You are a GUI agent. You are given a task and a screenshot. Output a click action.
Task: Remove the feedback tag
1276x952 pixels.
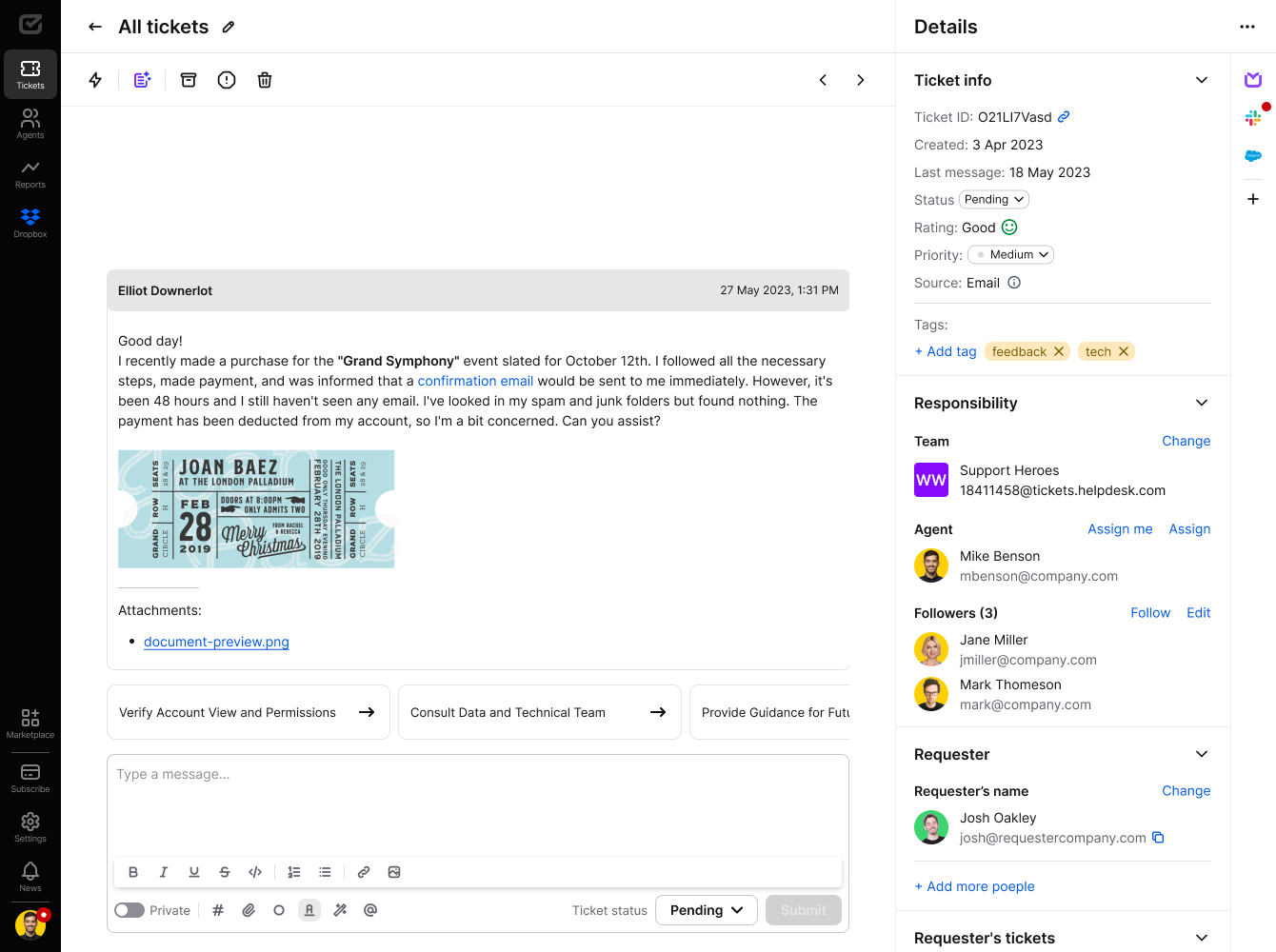[x=1059, y=351]
